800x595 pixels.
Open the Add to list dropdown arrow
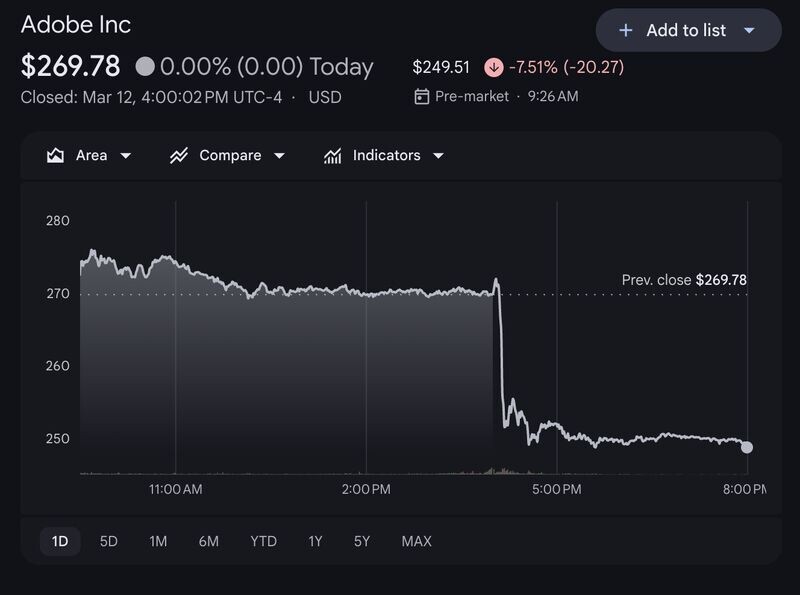749,31
